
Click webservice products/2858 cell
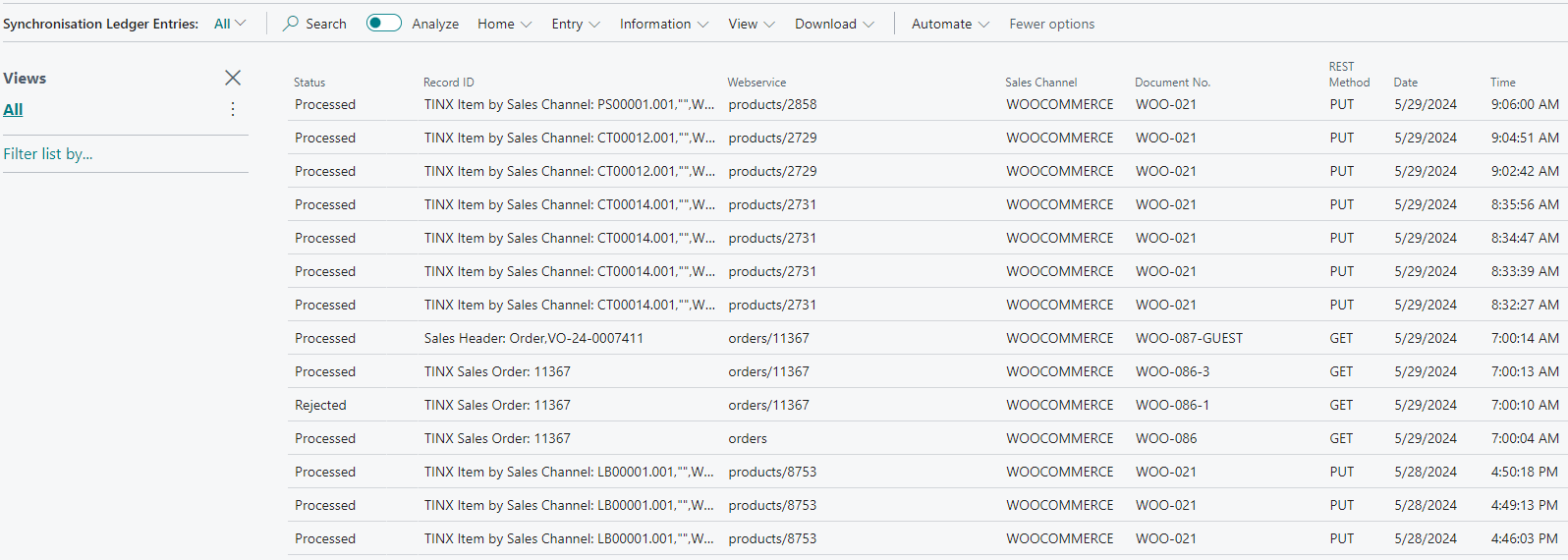tap(772, 104)
